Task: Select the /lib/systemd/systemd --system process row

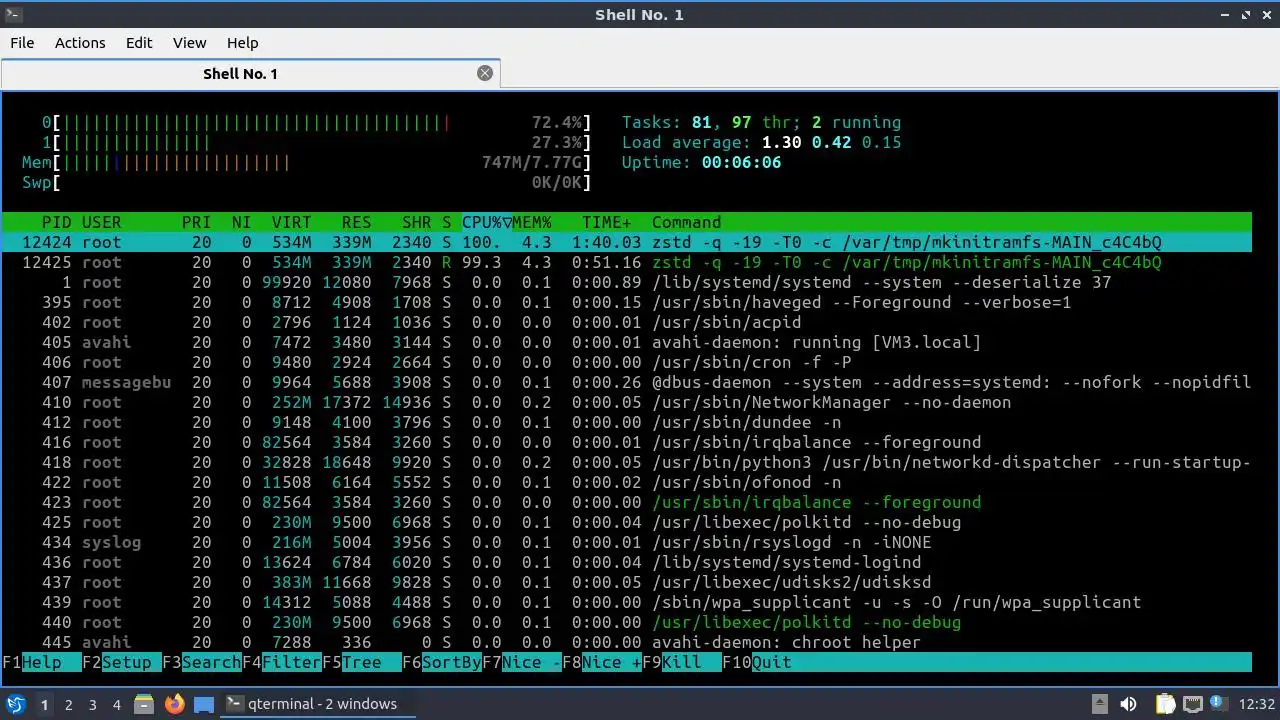Action: [627, 282]
